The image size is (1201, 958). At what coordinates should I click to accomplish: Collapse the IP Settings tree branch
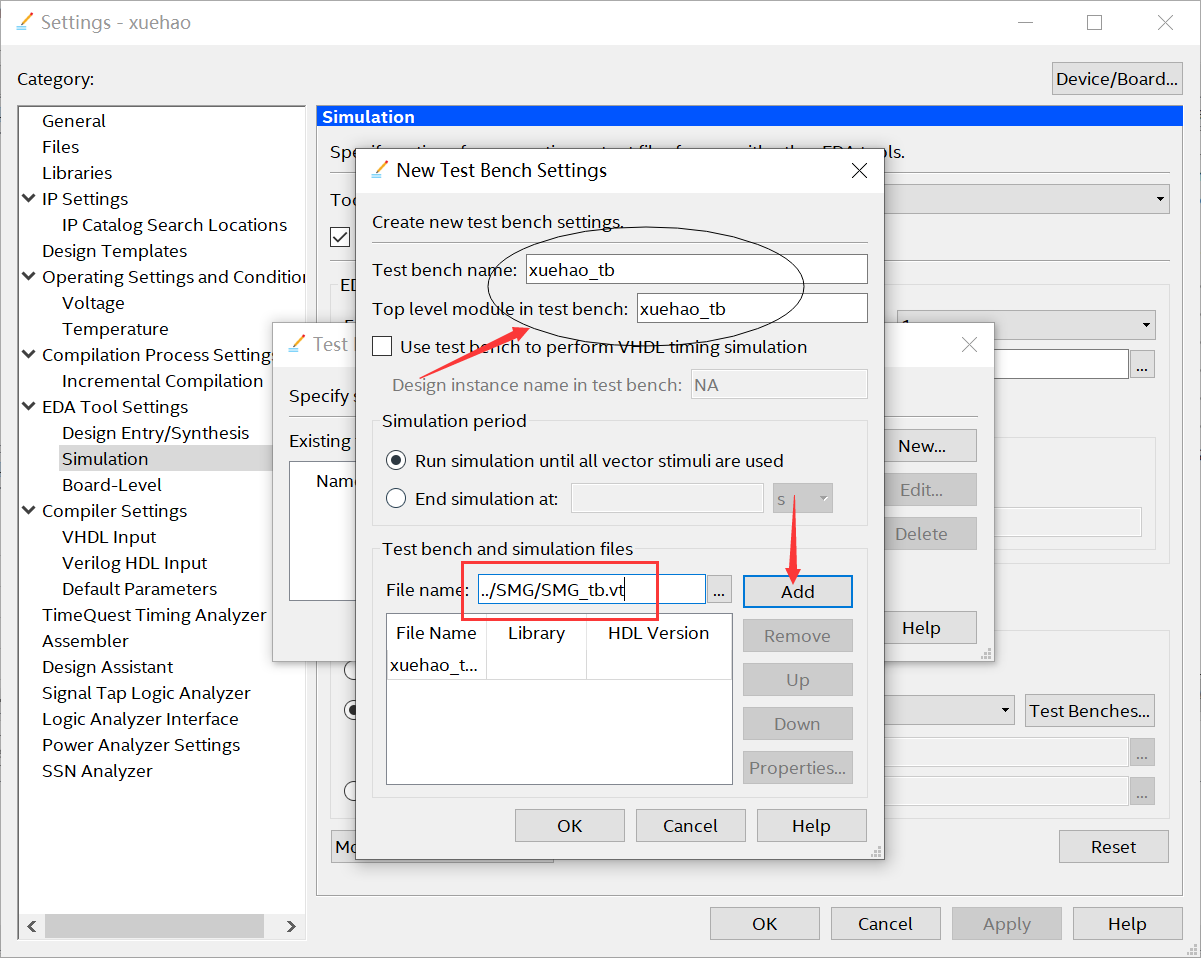28,198
